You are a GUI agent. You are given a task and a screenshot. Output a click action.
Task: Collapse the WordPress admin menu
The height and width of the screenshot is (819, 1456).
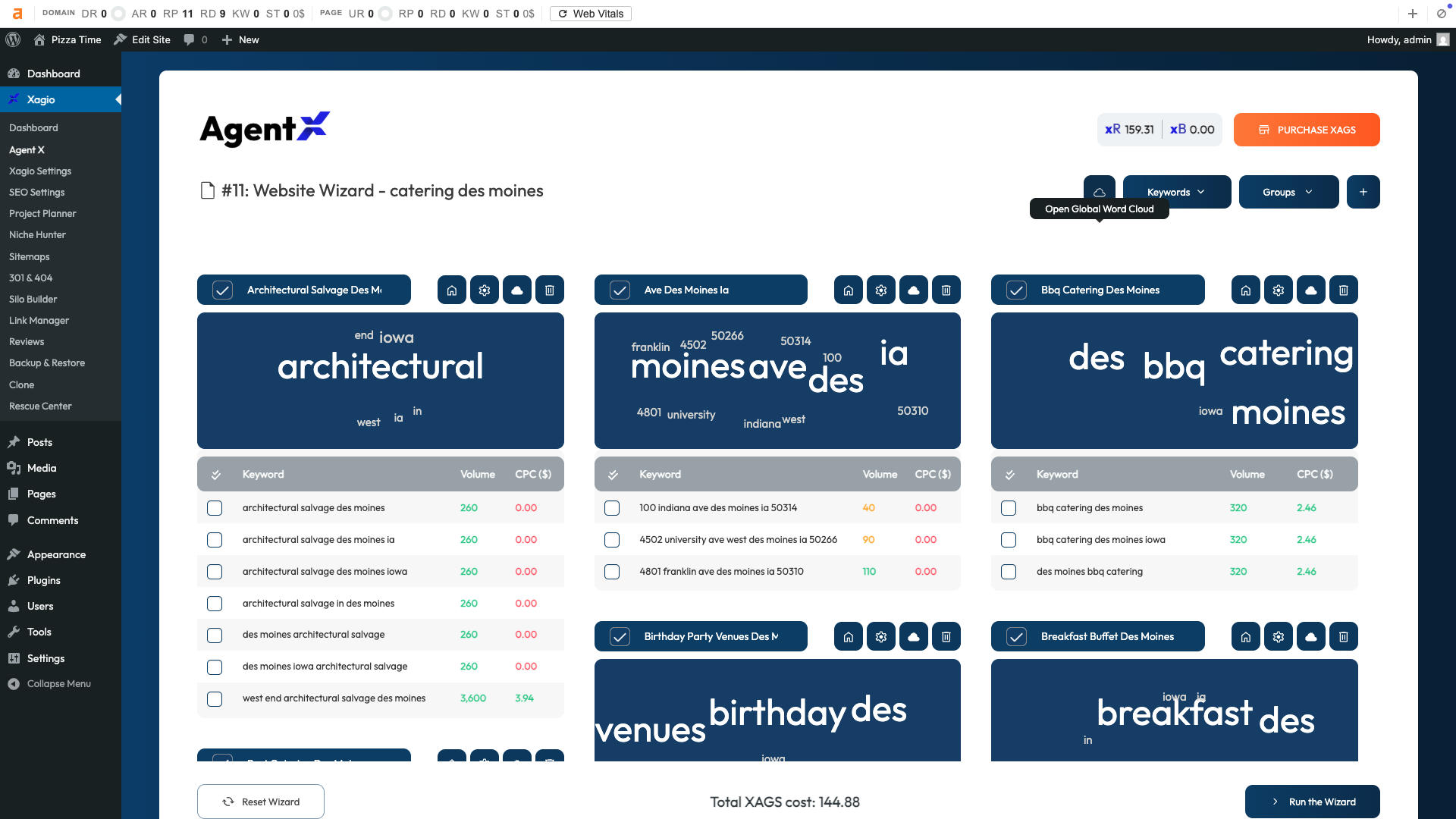[x=50, y=683]
